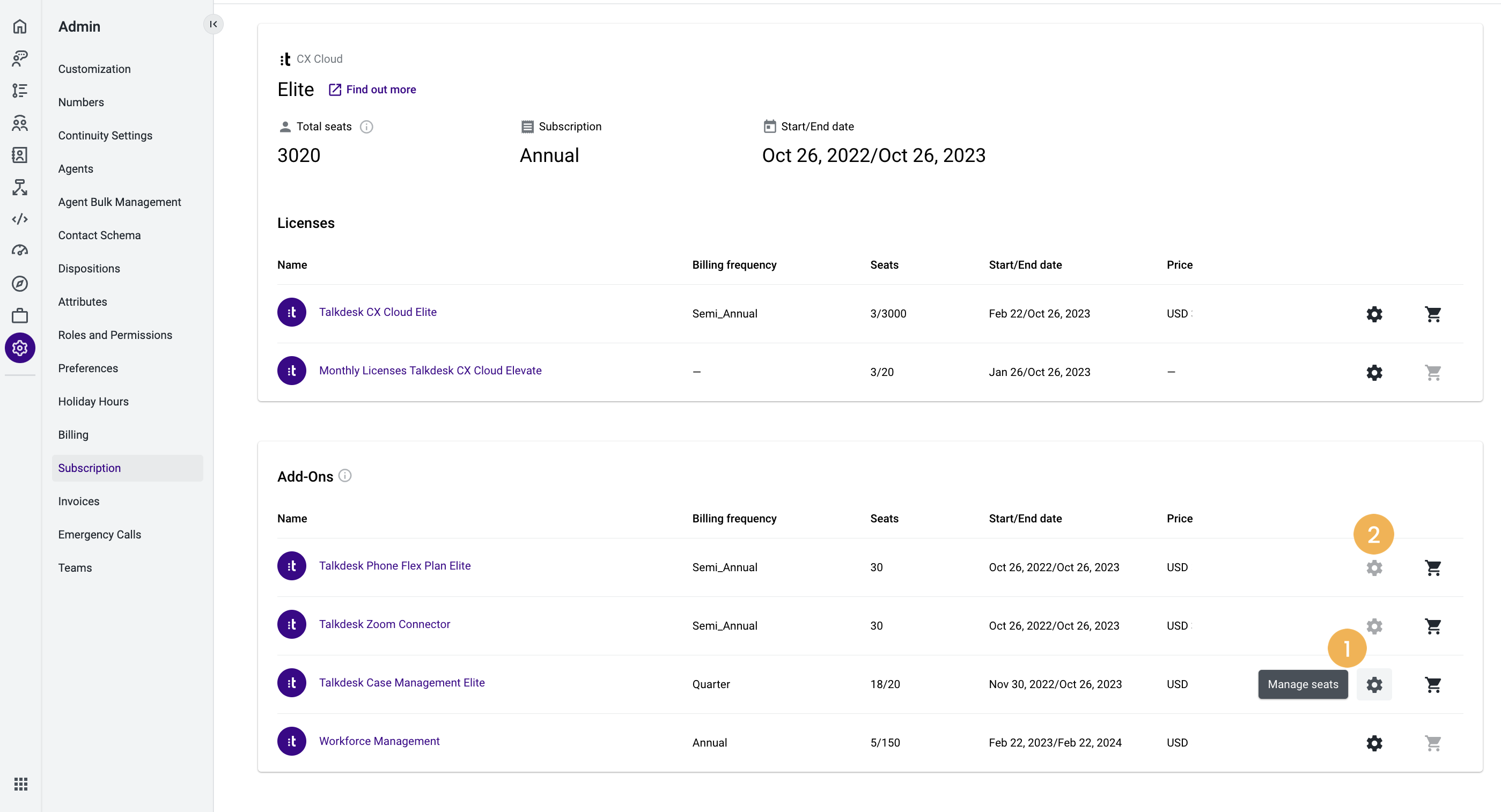Open Agent Bulk Management page
The height and width of the screenshot is (812, 1501).
(120, 202)
